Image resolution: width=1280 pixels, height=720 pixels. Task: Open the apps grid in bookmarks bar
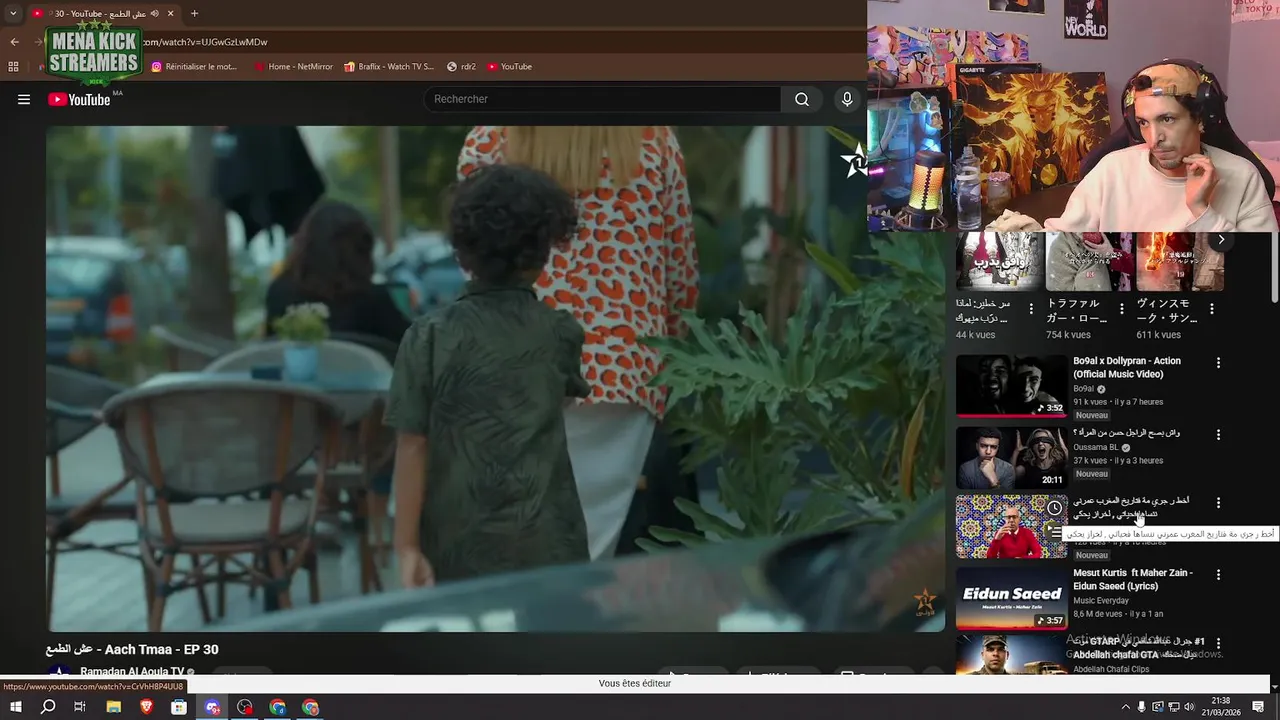click(x=13, y=66)
